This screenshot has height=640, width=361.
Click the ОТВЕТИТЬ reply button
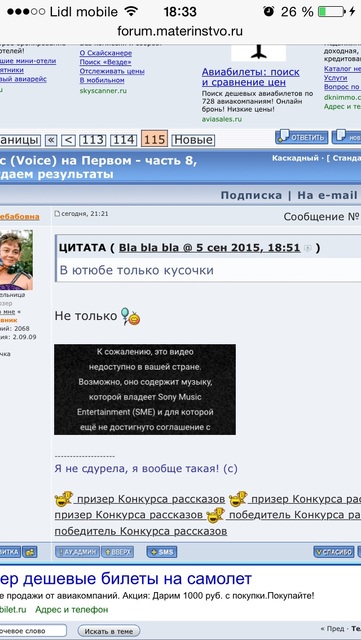coord(302,138)
